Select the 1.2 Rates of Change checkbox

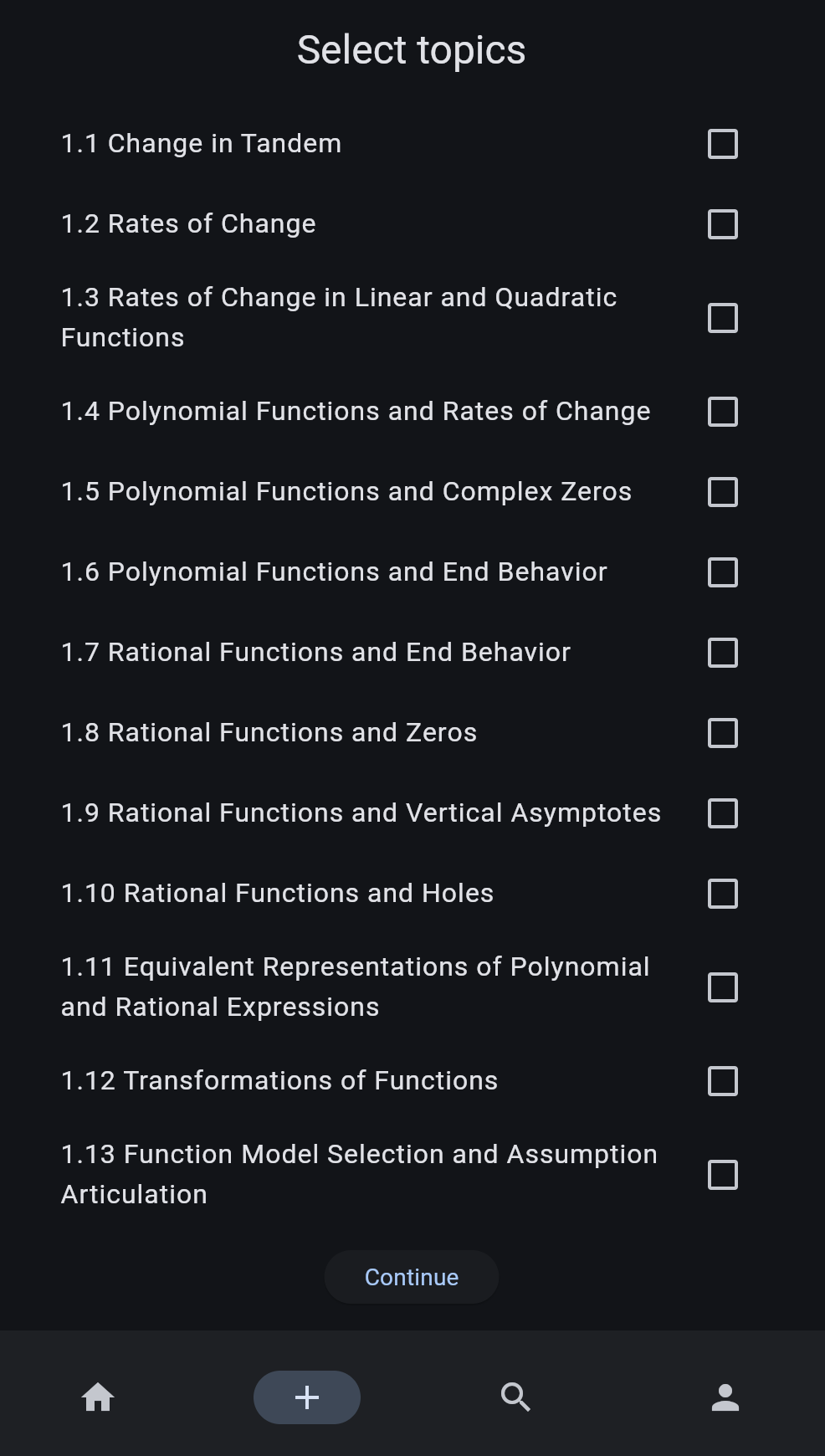pyautogui.click(x=722, y=224)
